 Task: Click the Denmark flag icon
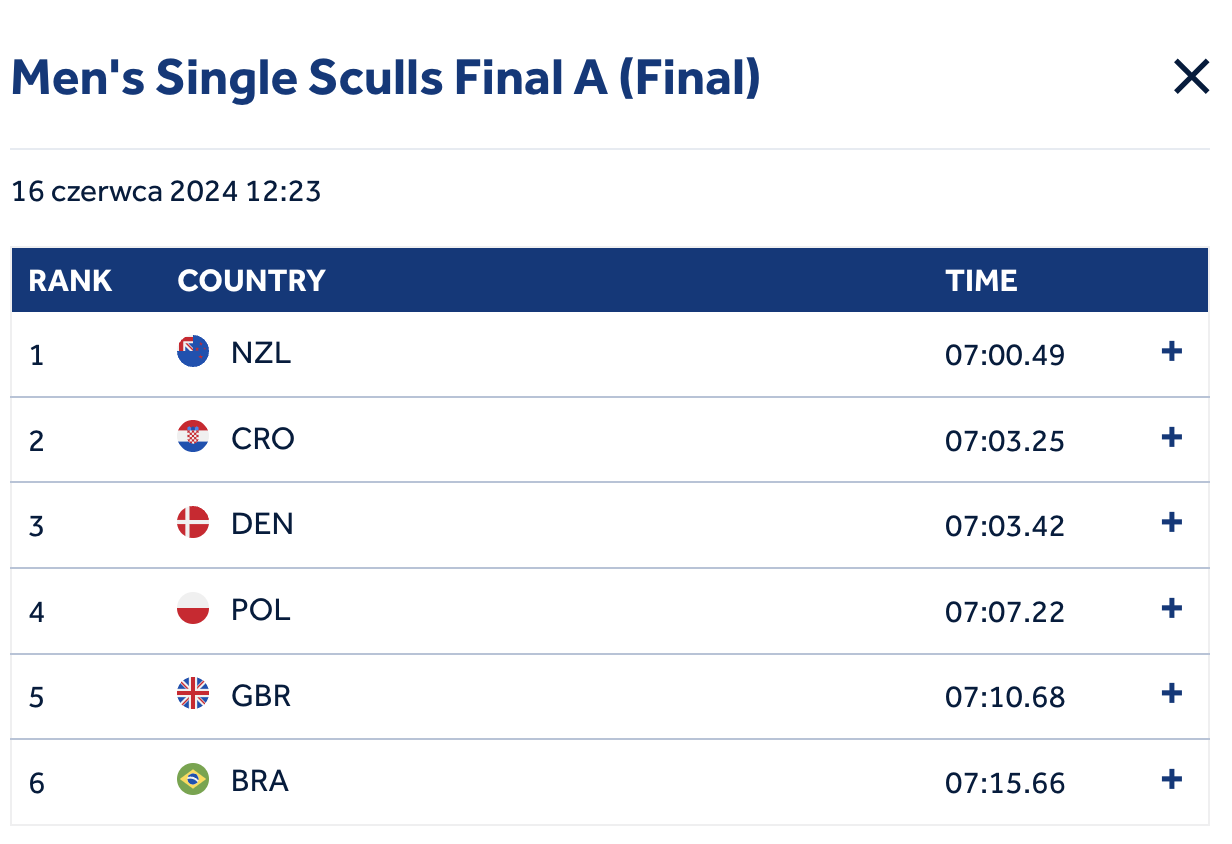point(193,523)
